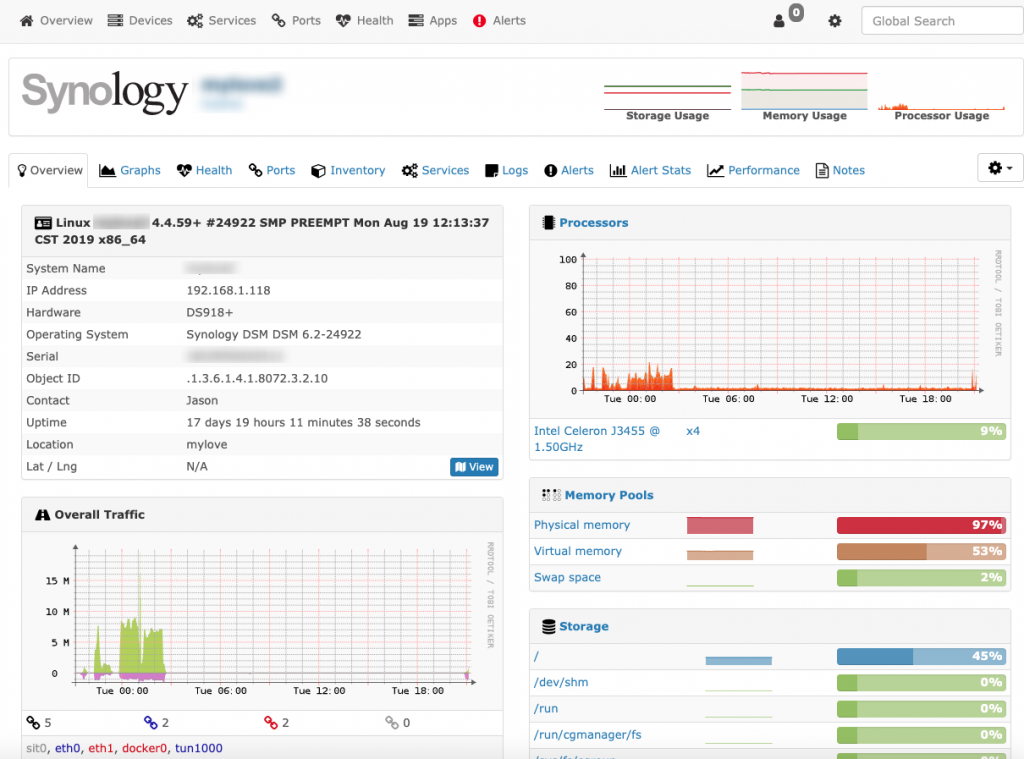Open the Overview home icon in top navigation
This screenshot has height=759, width=1024.
point(27,21)
